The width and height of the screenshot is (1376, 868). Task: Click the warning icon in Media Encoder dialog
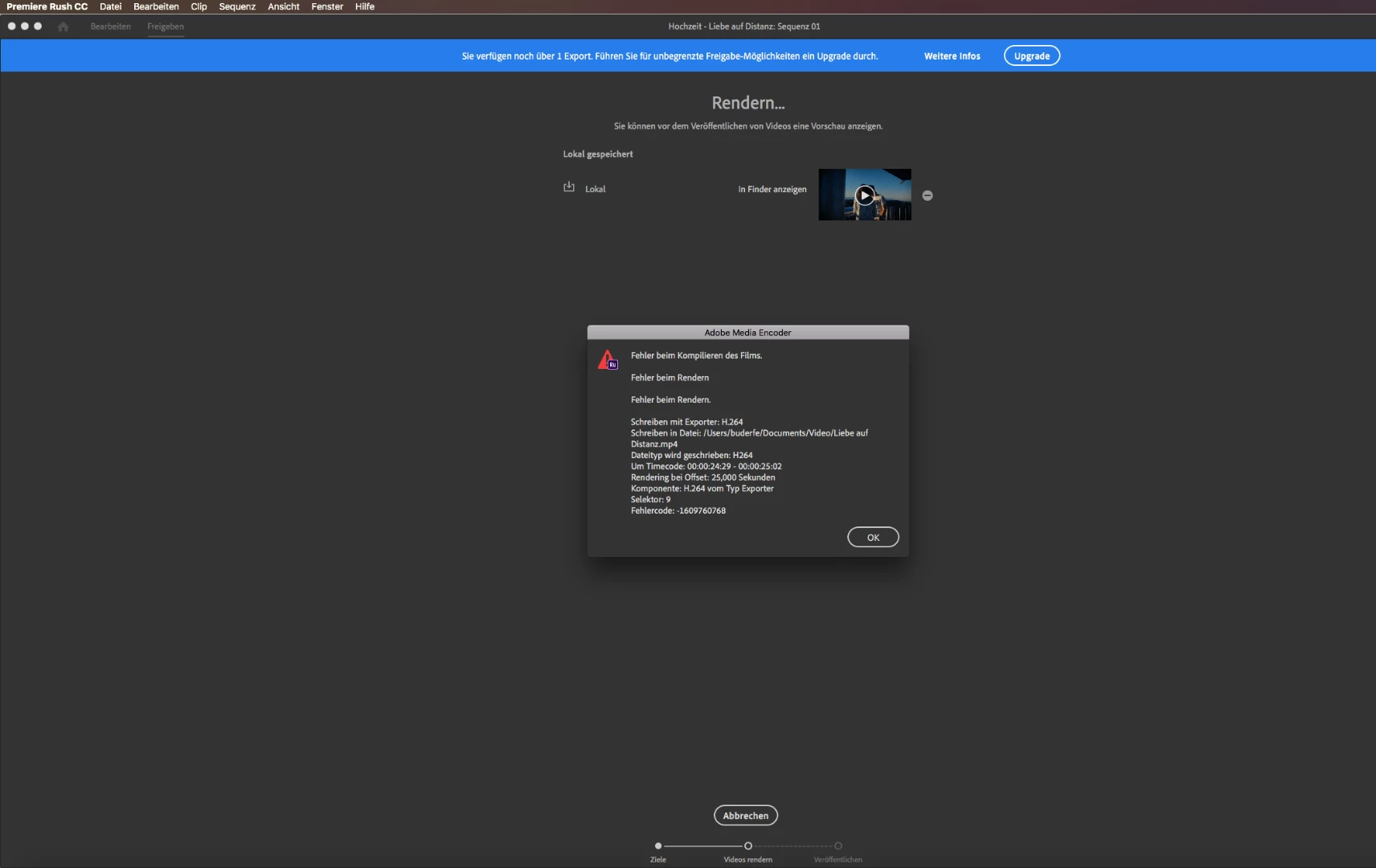608,359
